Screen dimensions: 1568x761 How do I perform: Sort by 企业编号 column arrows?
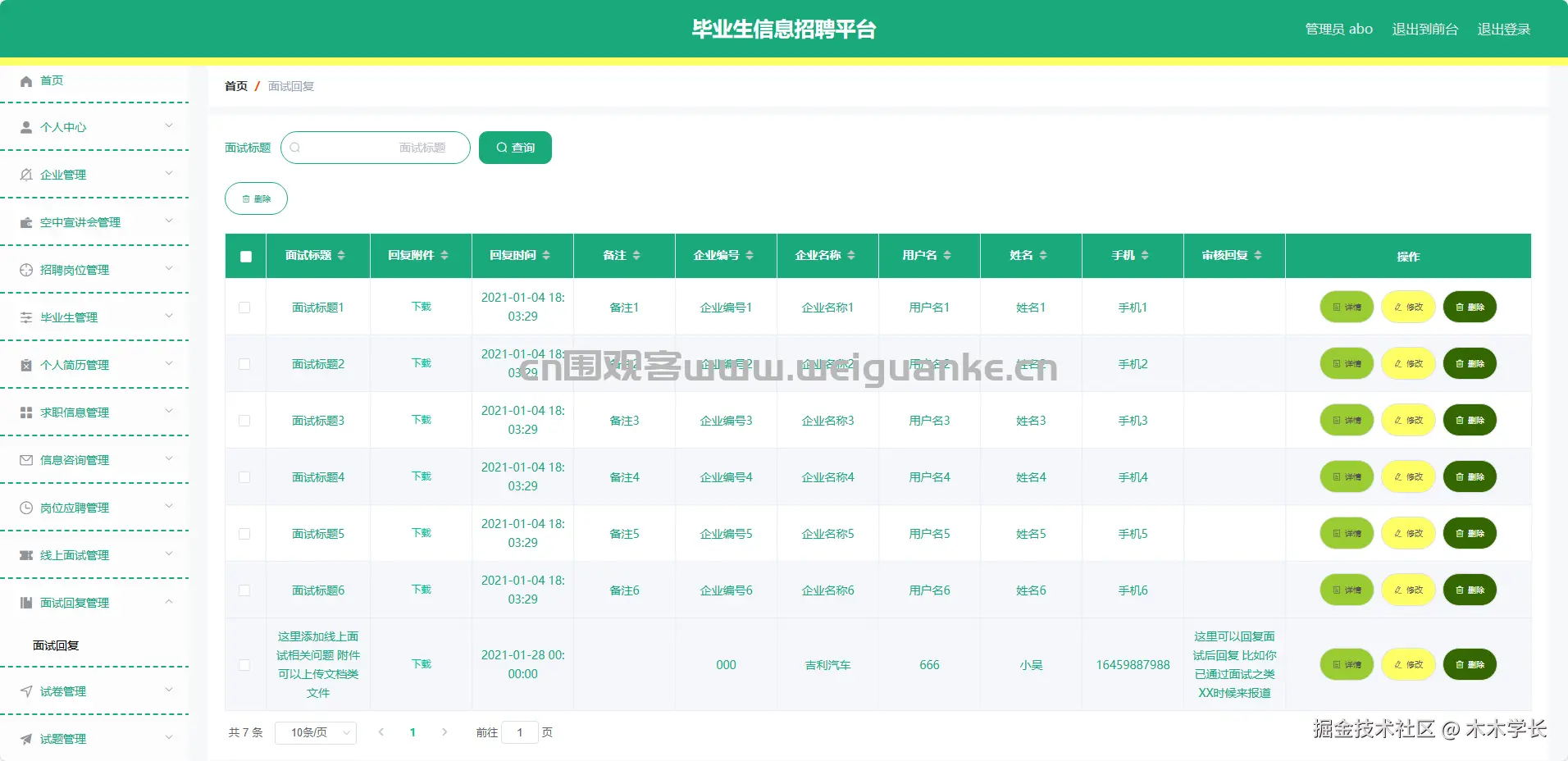750,256
